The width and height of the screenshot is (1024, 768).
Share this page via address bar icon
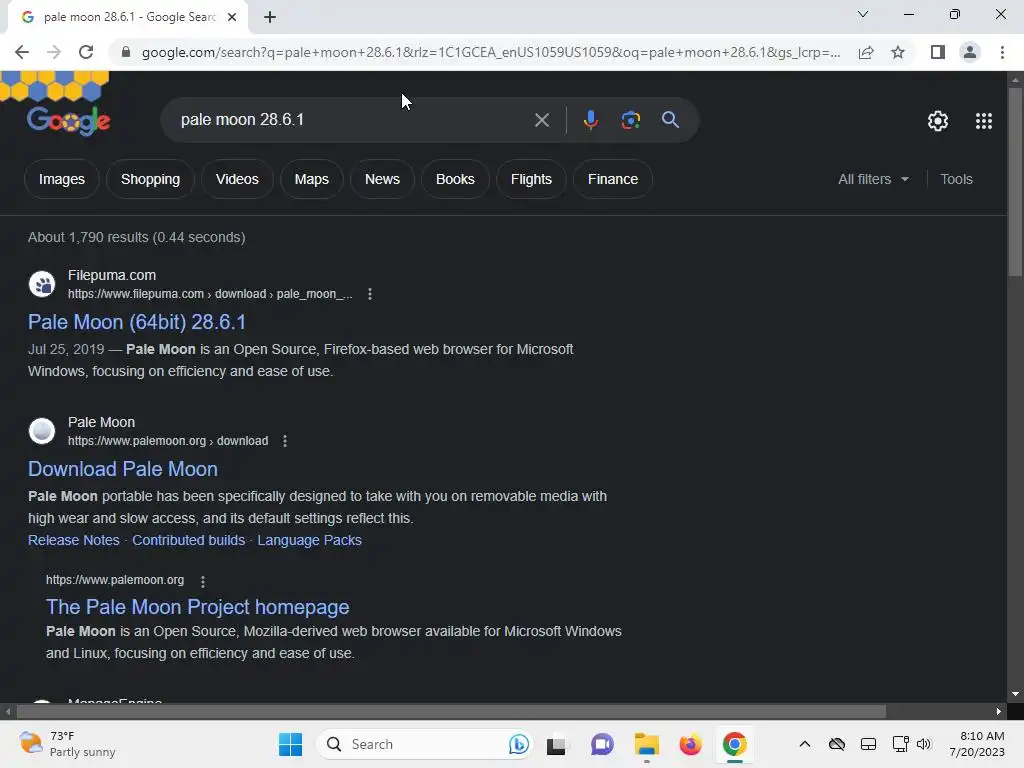866,52
